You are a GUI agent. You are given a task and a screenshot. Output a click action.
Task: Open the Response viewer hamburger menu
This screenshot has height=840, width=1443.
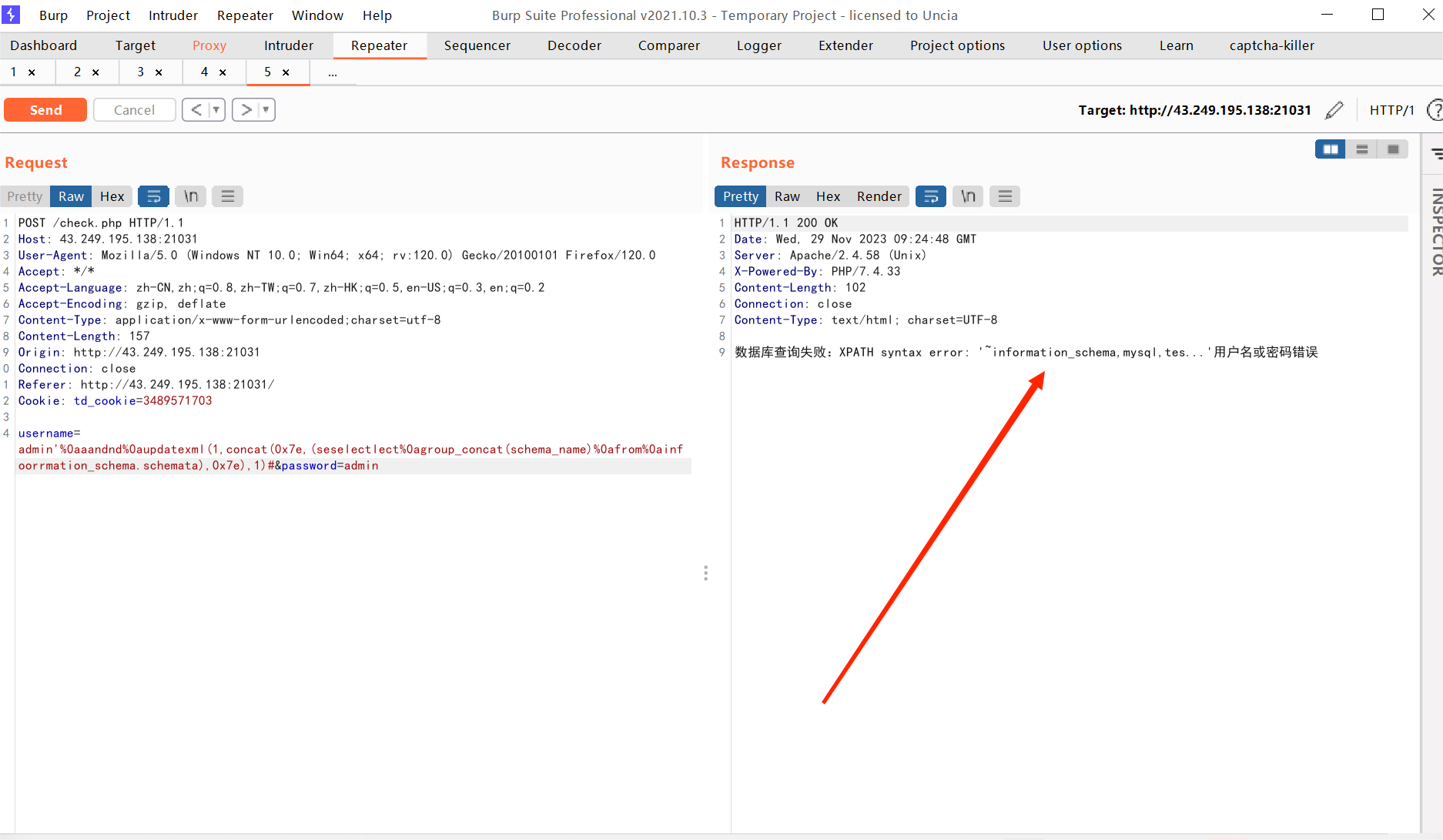click(x=1004, y=196)
